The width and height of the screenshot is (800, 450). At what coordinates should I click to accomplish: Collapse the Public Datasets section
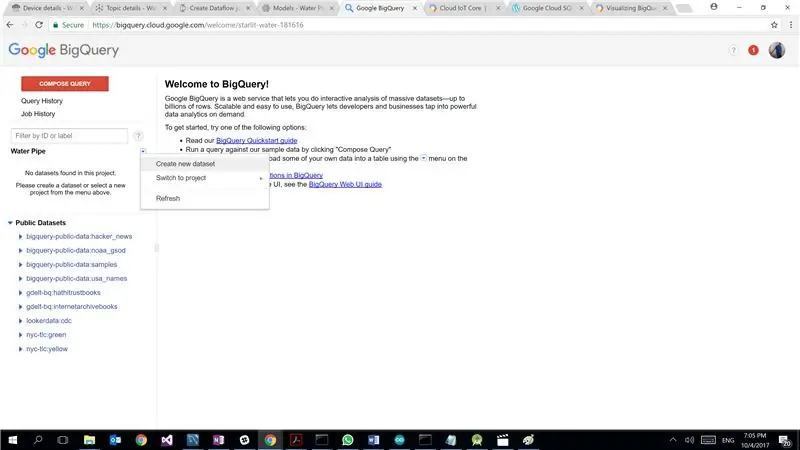coord(10,223)
